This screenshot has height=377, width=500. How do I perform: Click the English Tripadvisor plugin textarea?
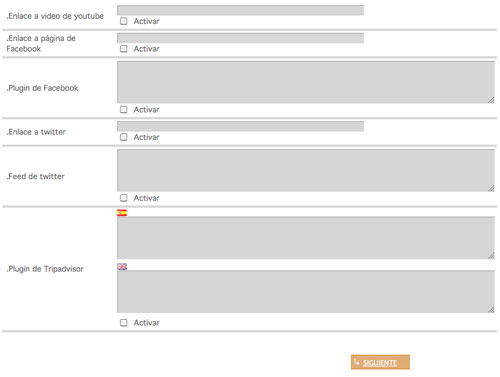306,291
